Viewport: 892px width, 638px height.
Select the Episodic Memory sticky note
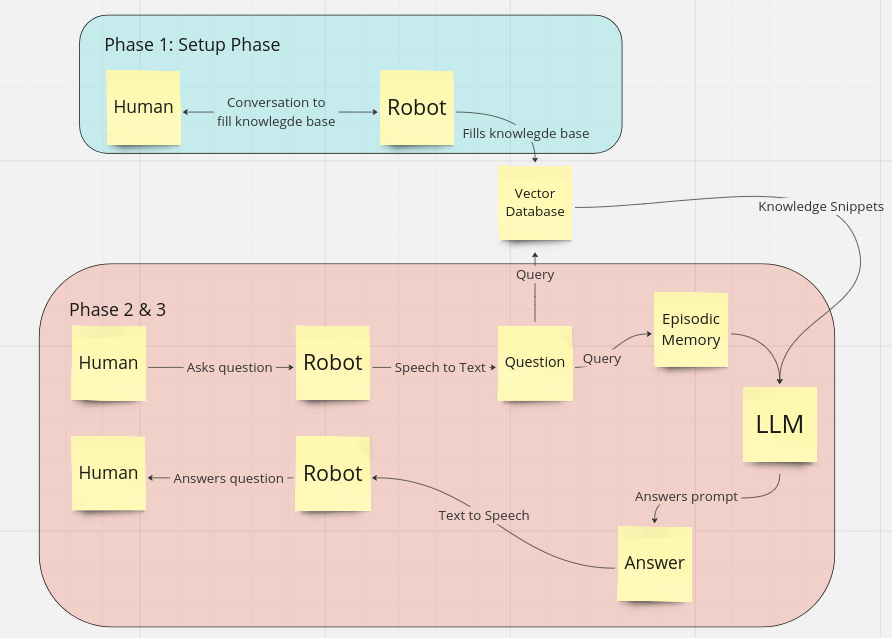690,331
